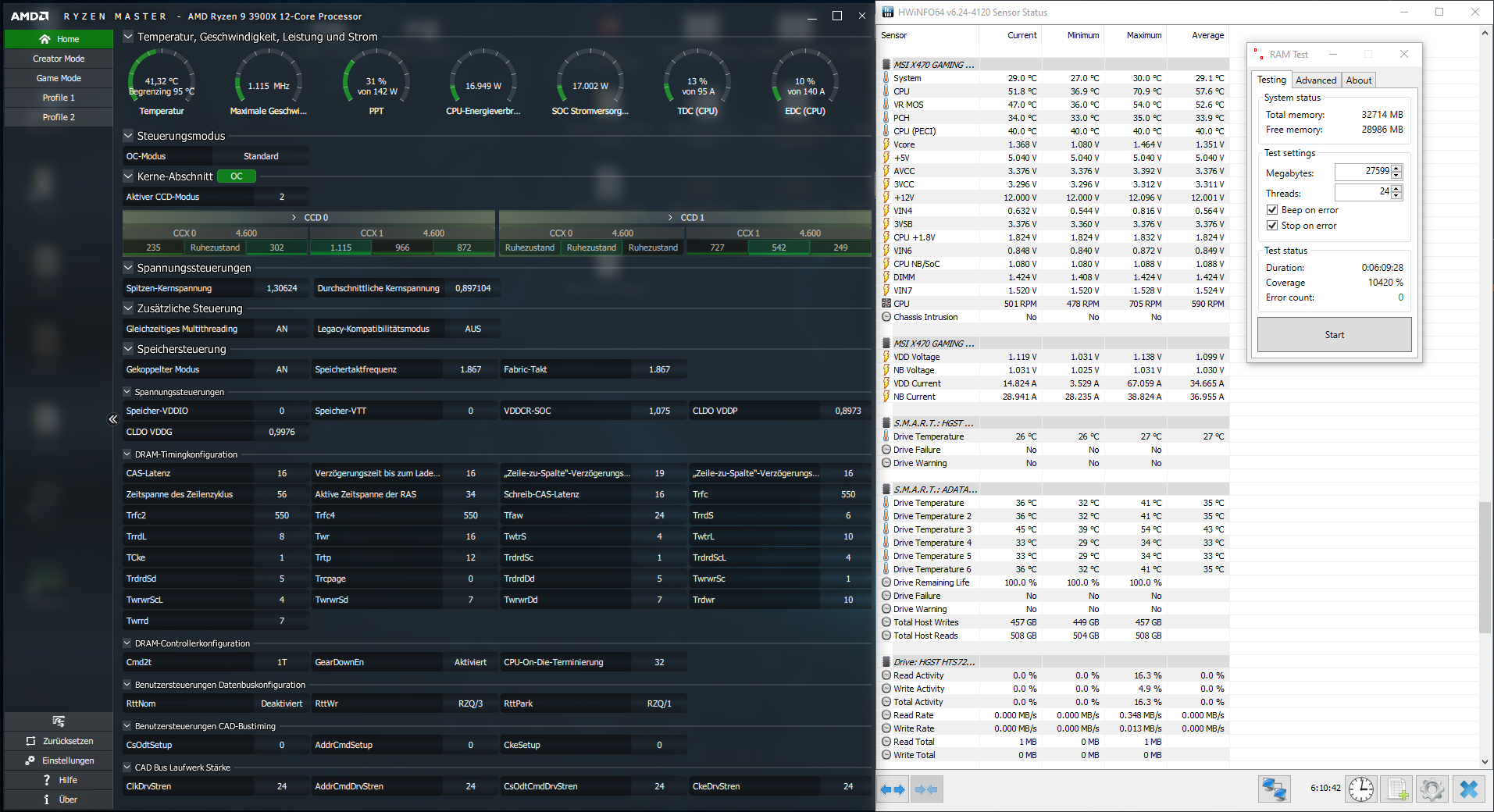The image size is (1494, 812).
Task: Click the RAM Test app icon
Action: tap(1258, 54)
